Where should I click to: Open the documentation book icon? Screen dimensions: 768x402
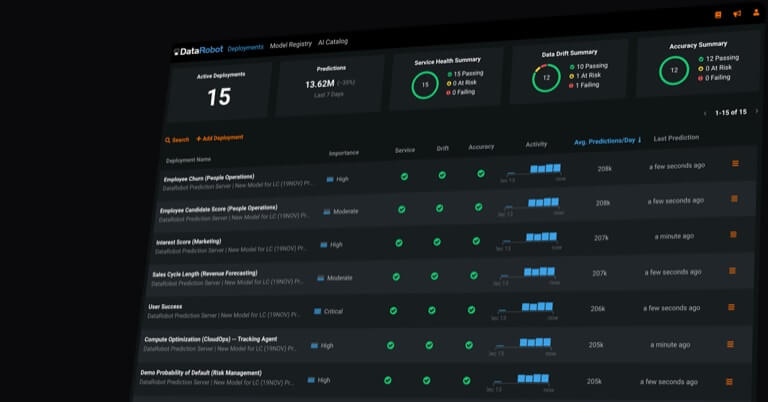(x=718, y=15)
